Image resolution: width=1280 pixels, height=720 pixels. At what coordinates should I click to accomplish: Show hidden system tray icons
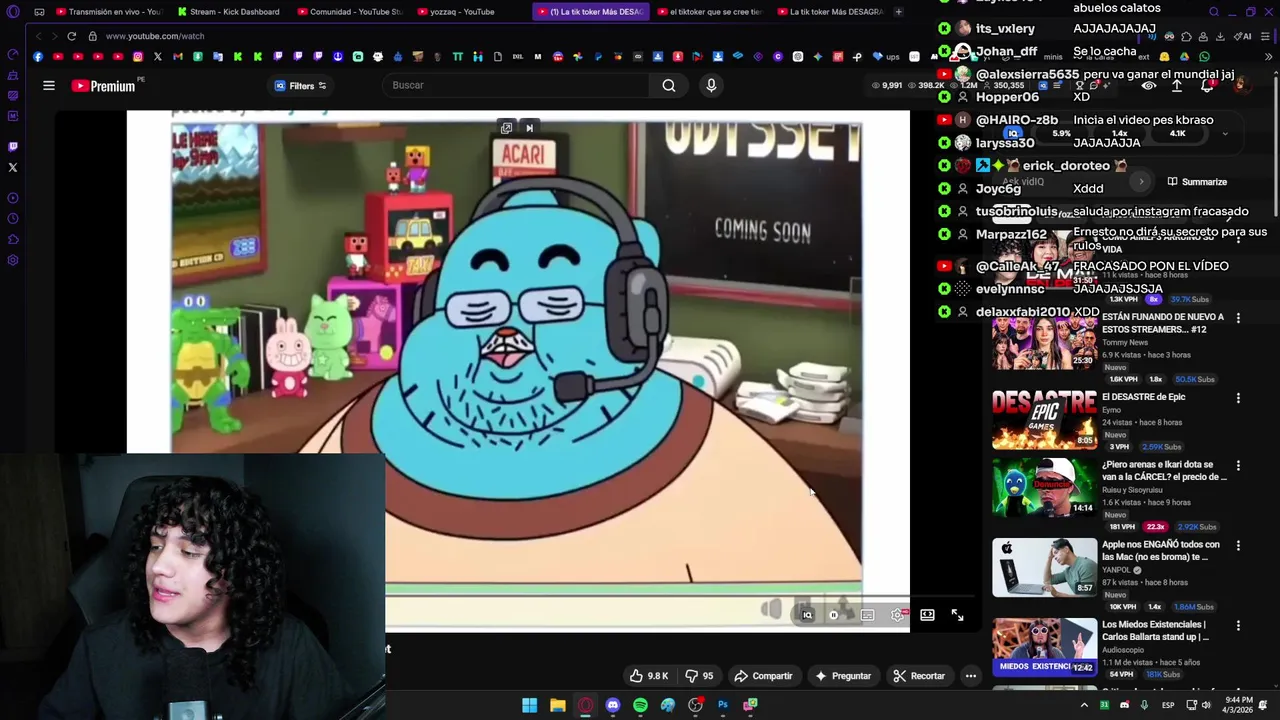(x=1084, y=706)
